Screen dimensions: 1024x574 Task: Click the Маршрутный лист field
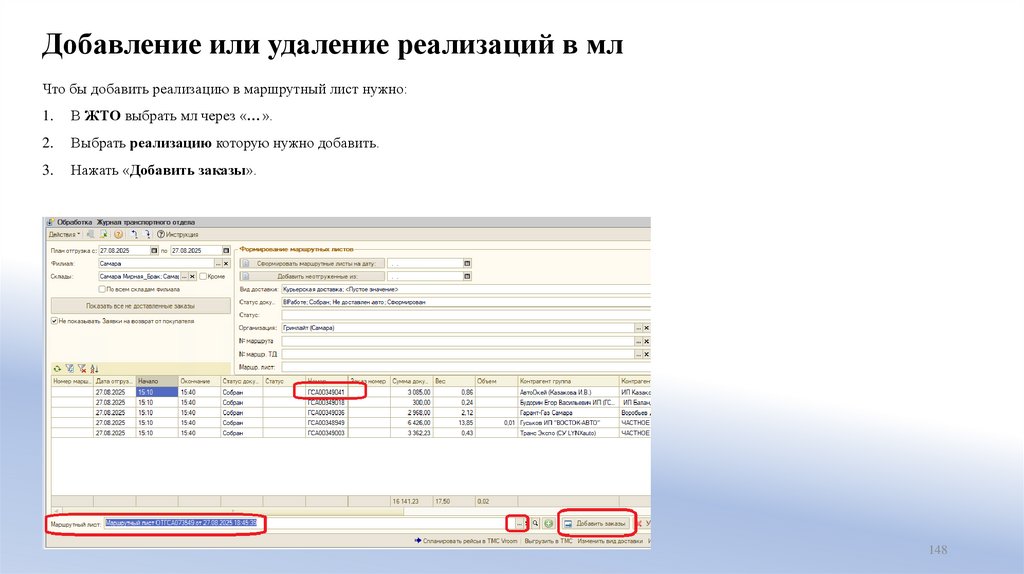pos(309,523)
